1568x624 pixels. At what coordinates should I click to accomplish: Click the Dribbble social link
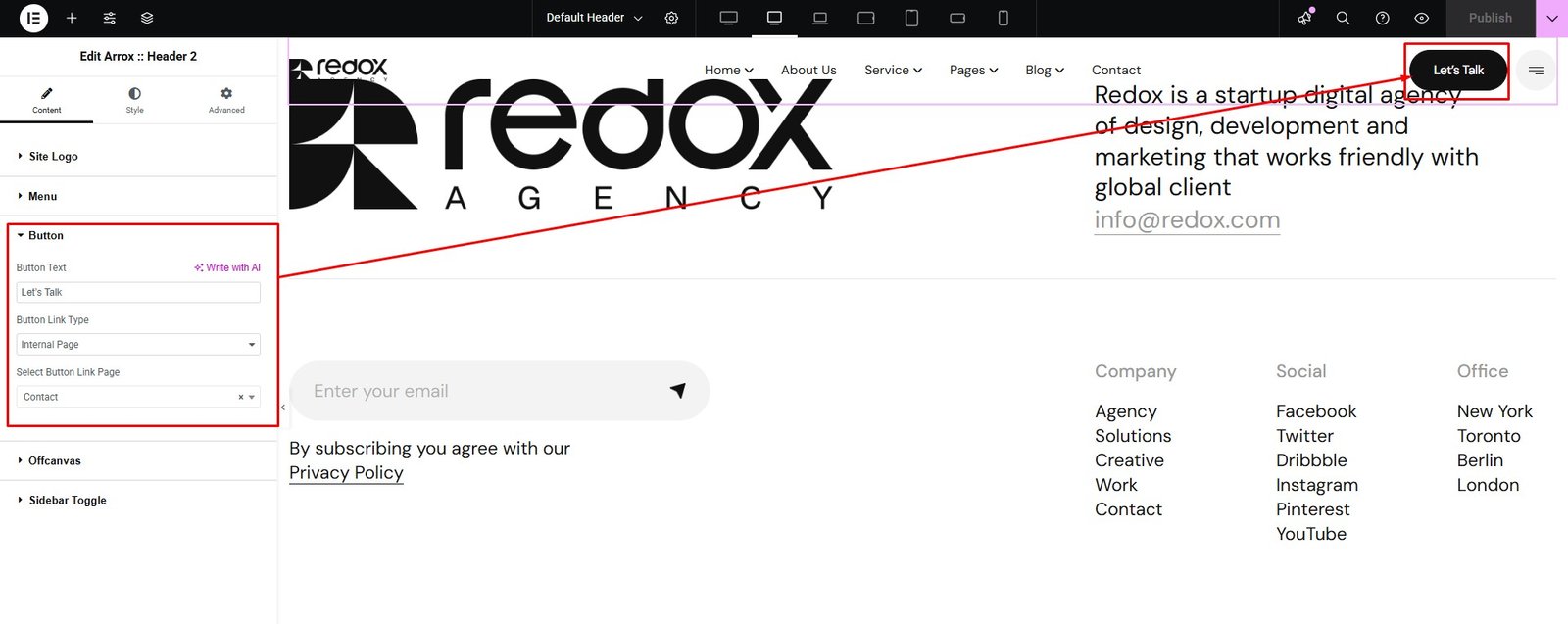[1311, 460]
